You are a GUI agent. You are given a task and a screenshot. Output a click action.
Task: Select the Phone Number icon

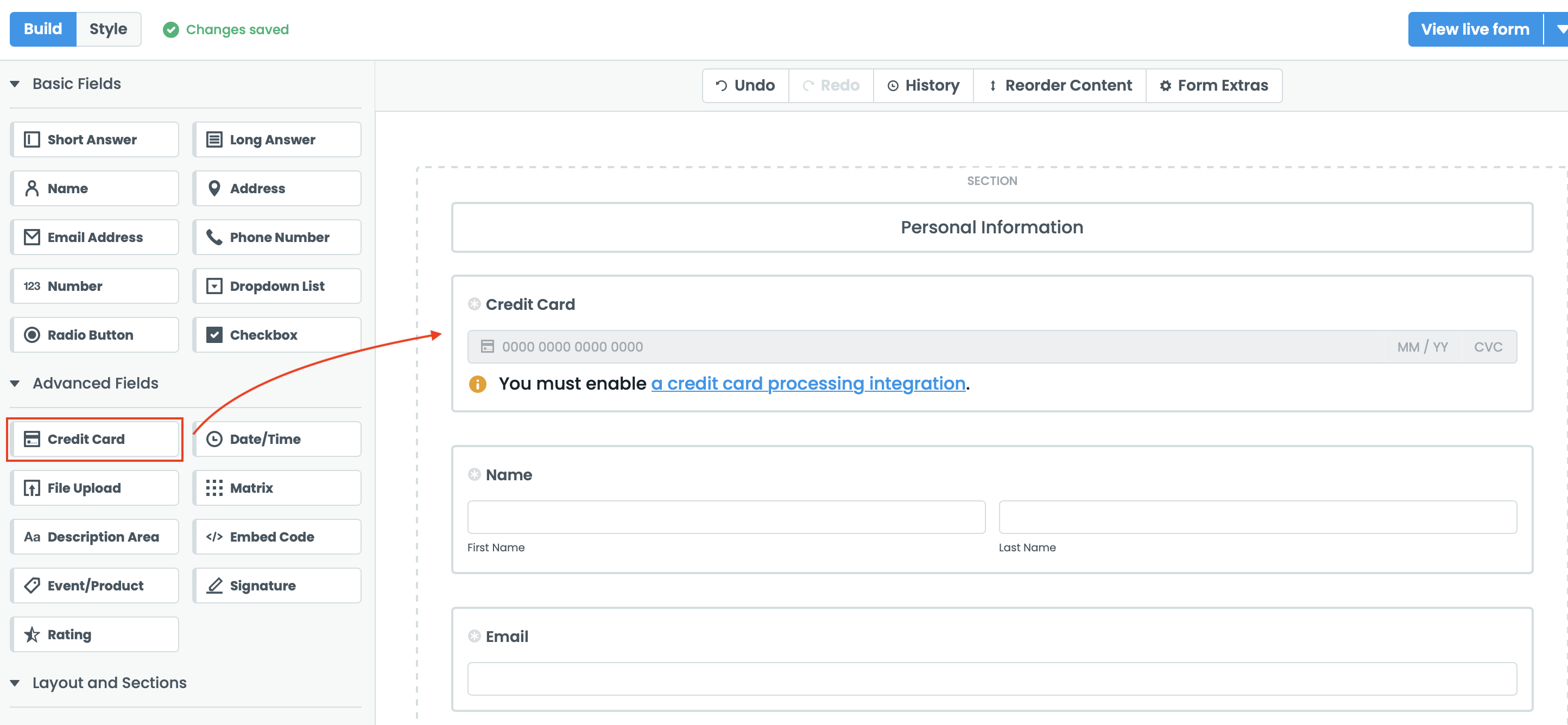point(214,237)
